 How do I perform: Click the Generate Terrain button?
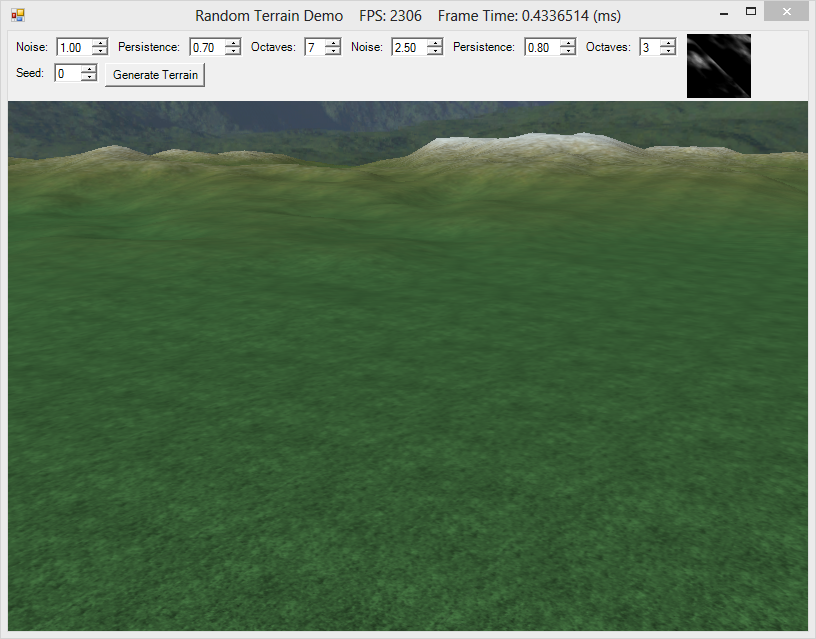tap(155, 75)
